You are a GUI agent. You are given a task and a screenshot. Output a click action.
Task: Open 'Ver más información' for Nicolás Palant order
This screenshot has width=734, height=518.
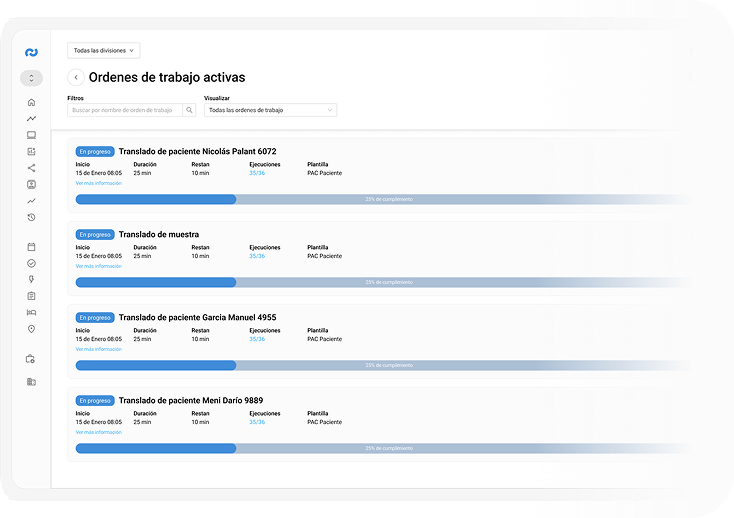pyautogui.click(x=98, y=183)
